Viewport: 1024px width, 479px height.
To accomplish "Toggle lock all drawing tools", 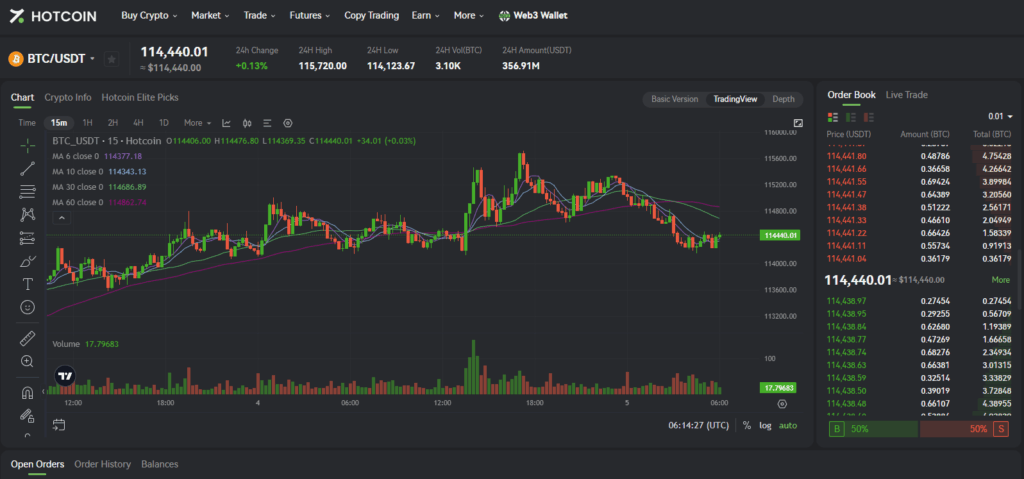I will coord(27,415).
